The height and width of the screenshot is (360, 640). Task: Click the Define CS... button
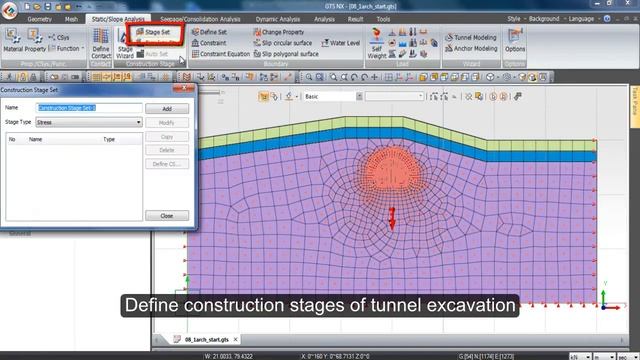167,164
